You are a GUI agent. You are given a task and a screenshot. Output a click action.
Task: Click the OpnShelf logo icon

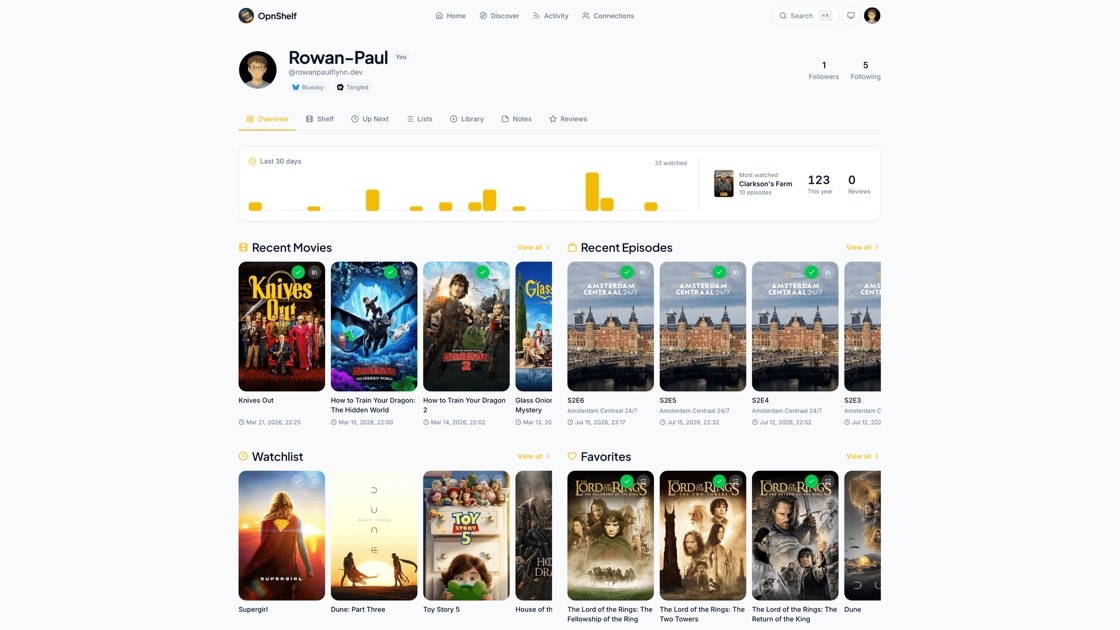(x=246, y=16)
